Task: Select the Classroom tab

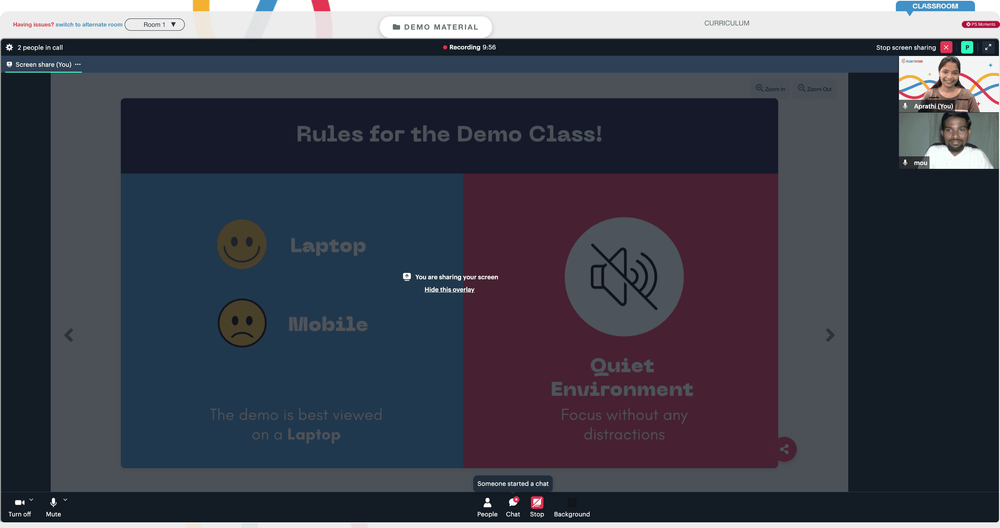Action: (x=935, y=6)
